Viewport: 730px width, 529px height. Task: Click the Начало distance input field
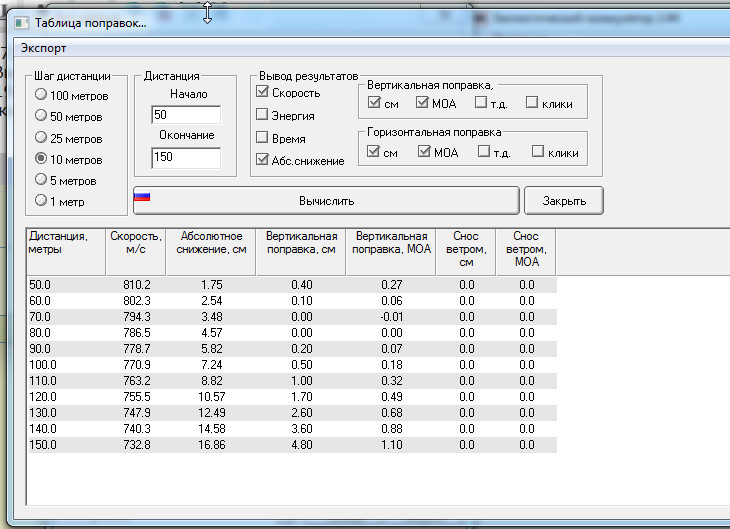point(185,114)
